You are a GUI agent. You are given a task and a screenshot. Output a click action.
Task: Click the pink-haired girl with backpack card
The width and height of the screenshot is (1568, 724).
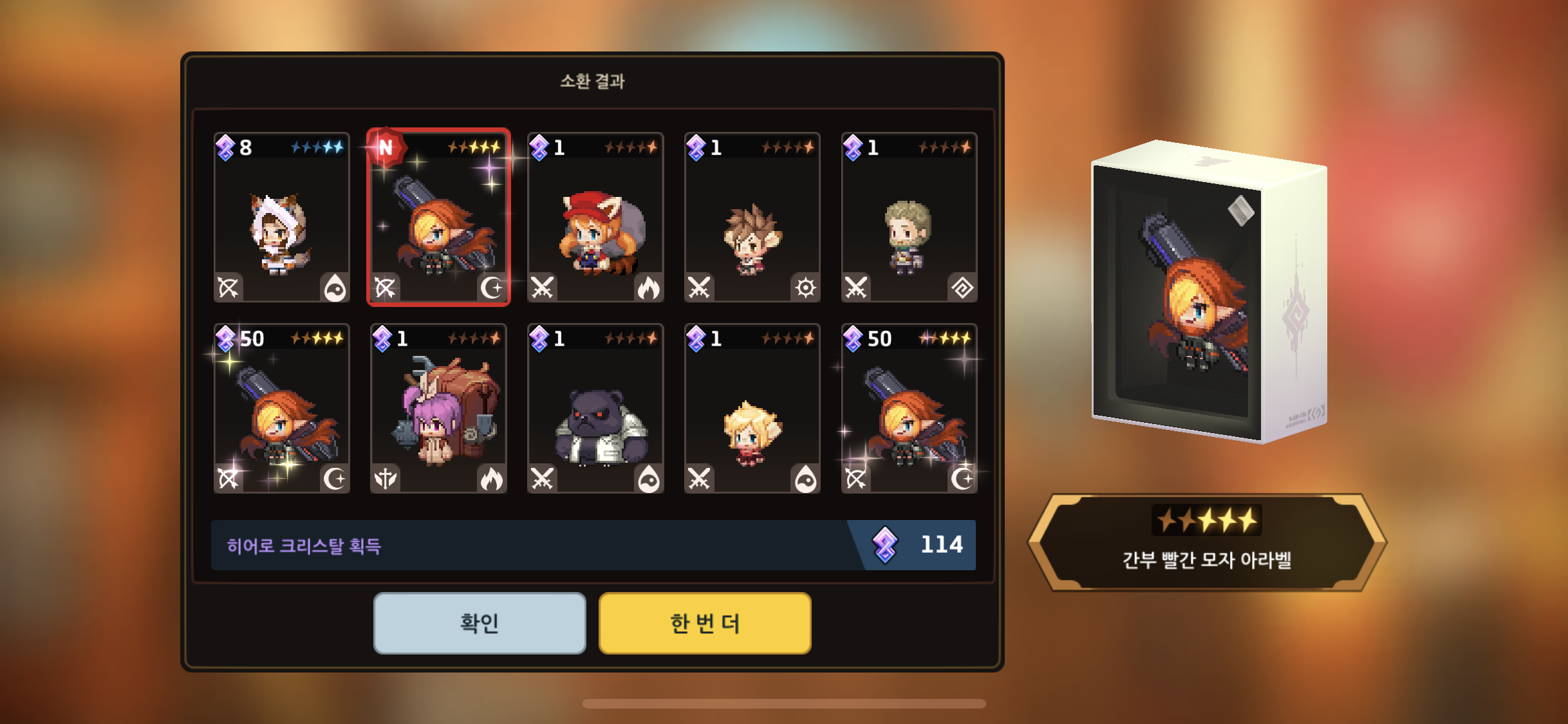(438, 408)
